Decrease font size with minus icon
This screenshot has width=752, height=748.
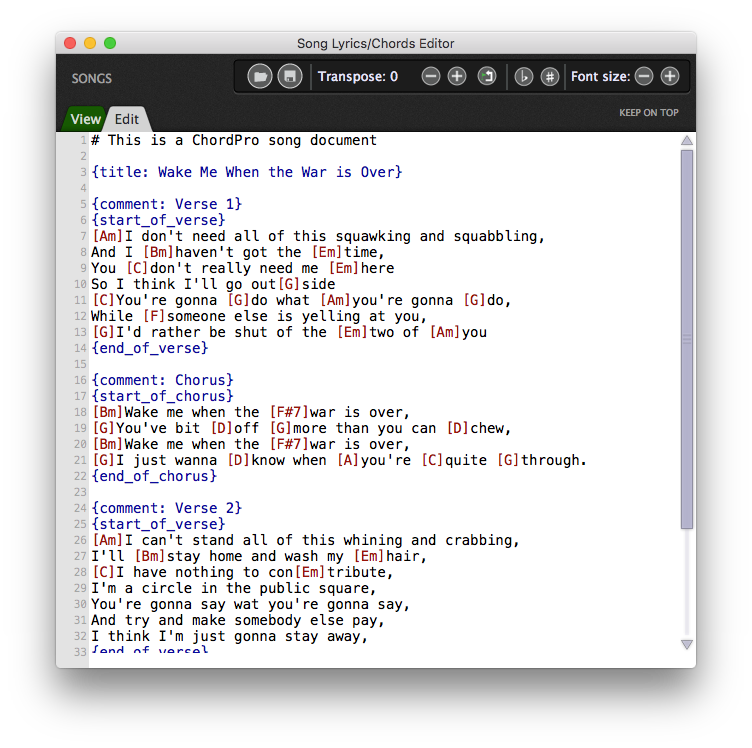644,76
